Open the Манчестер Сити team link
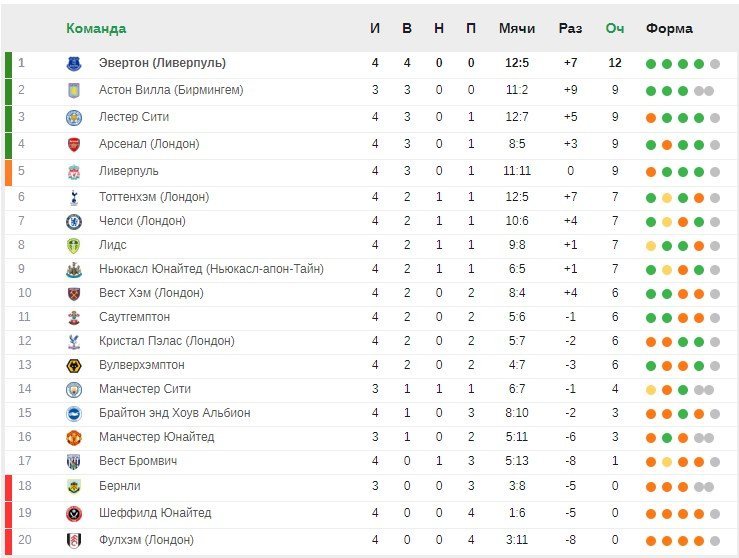This screenshot has width=739, height=558. tap(145, 389)
